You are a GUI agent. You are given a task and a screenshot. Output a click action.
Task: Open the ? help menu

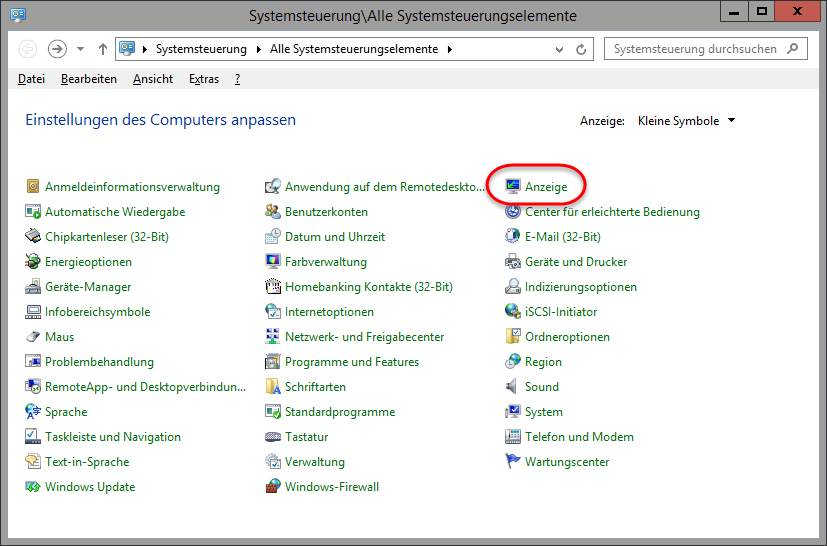click(237, 79)
